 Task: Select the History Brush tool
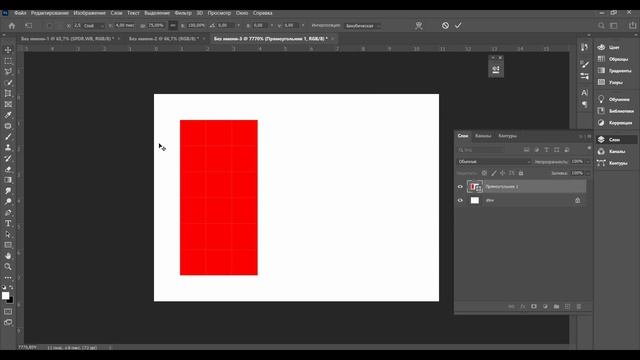click(8, 158)
